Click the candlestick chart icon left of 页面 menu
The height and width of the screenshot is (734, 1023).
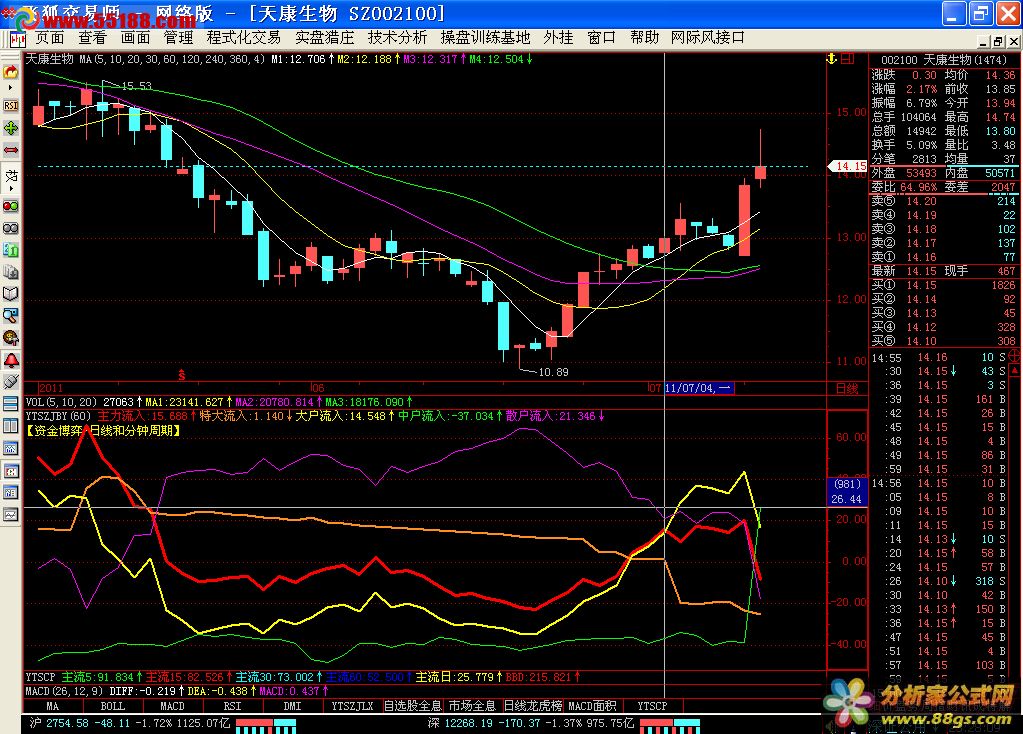tap(18, 39)
